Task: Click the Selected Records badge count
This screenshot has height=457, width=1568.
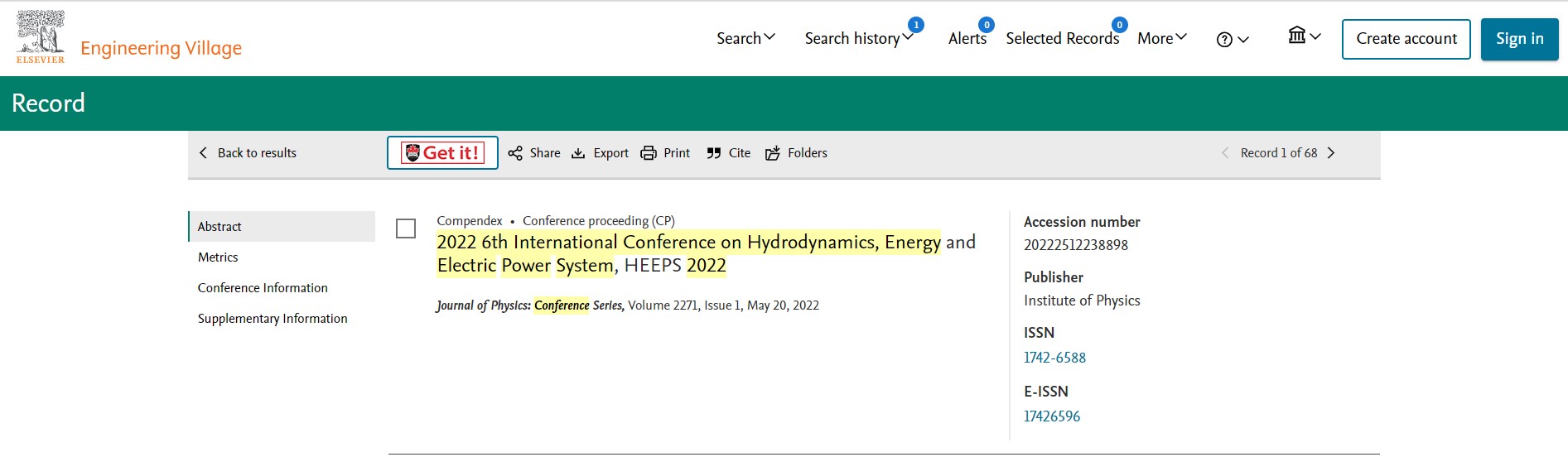Action: pyautogui.click(x=1120, y=25)
